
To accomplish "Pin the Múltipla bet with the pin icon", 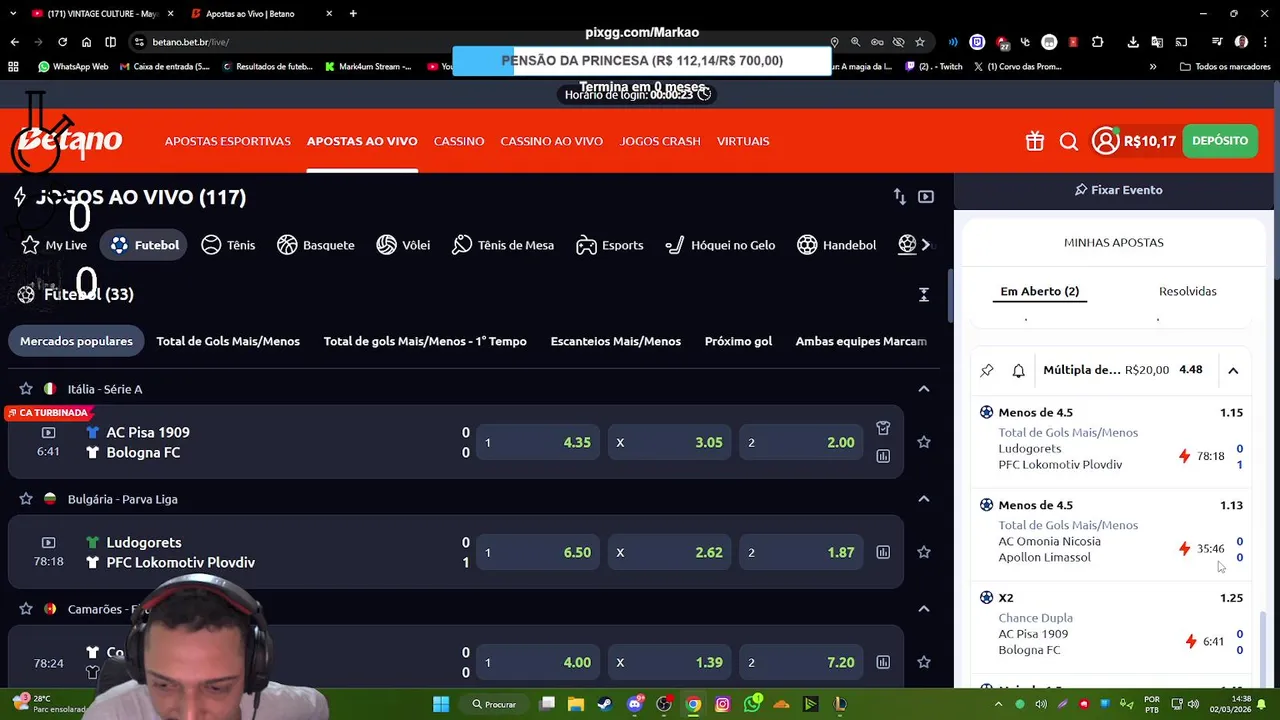I will (x=987, y=370).
